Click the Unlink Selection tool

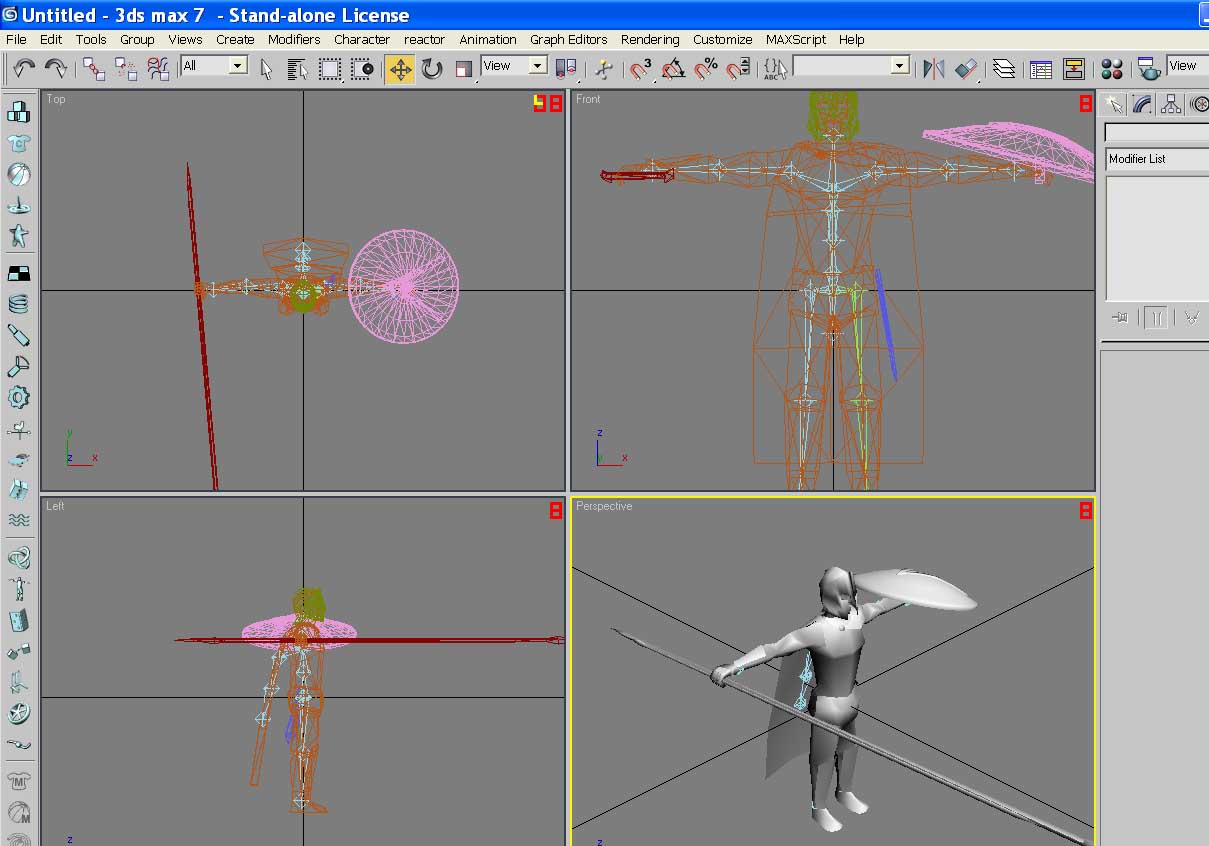point(126,69)
